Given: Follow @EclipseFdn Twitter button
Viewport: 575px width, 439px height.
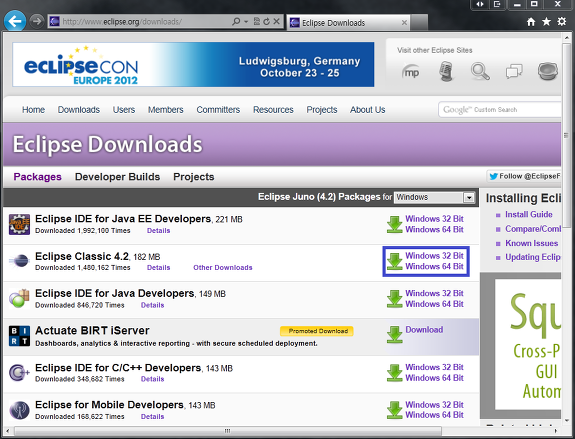Looking at the screenshot, I should click(x=524, y=176).
